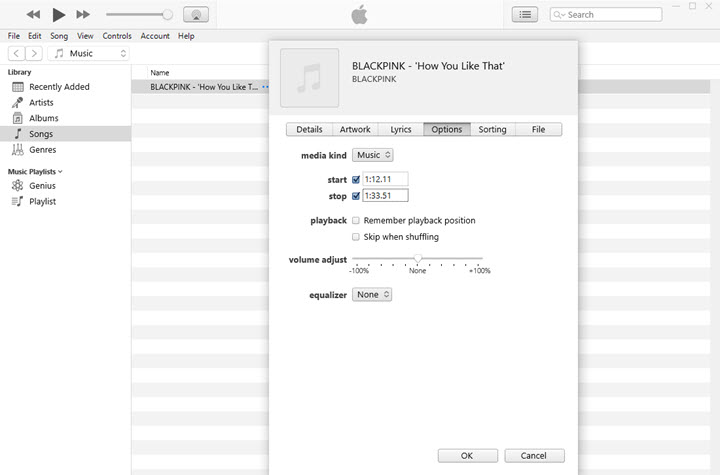The height and width of the screenshot is (475, 720).
Task: Switch to the Lyrics tab
Action: 401,130
